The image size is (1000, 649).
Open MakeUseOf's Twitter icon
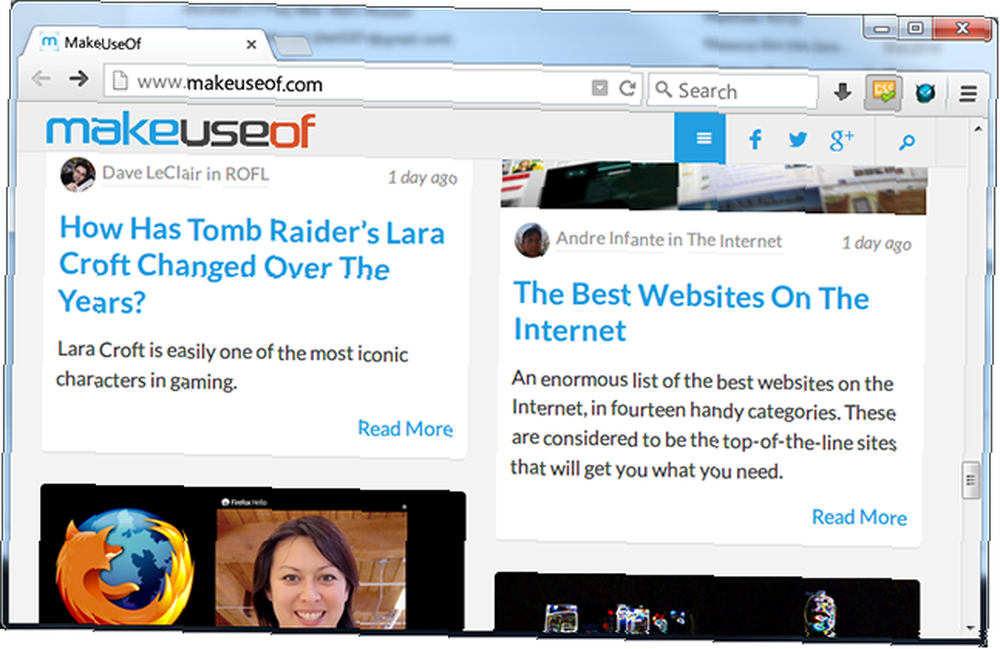pyautogui.click(x=798, y=140)
